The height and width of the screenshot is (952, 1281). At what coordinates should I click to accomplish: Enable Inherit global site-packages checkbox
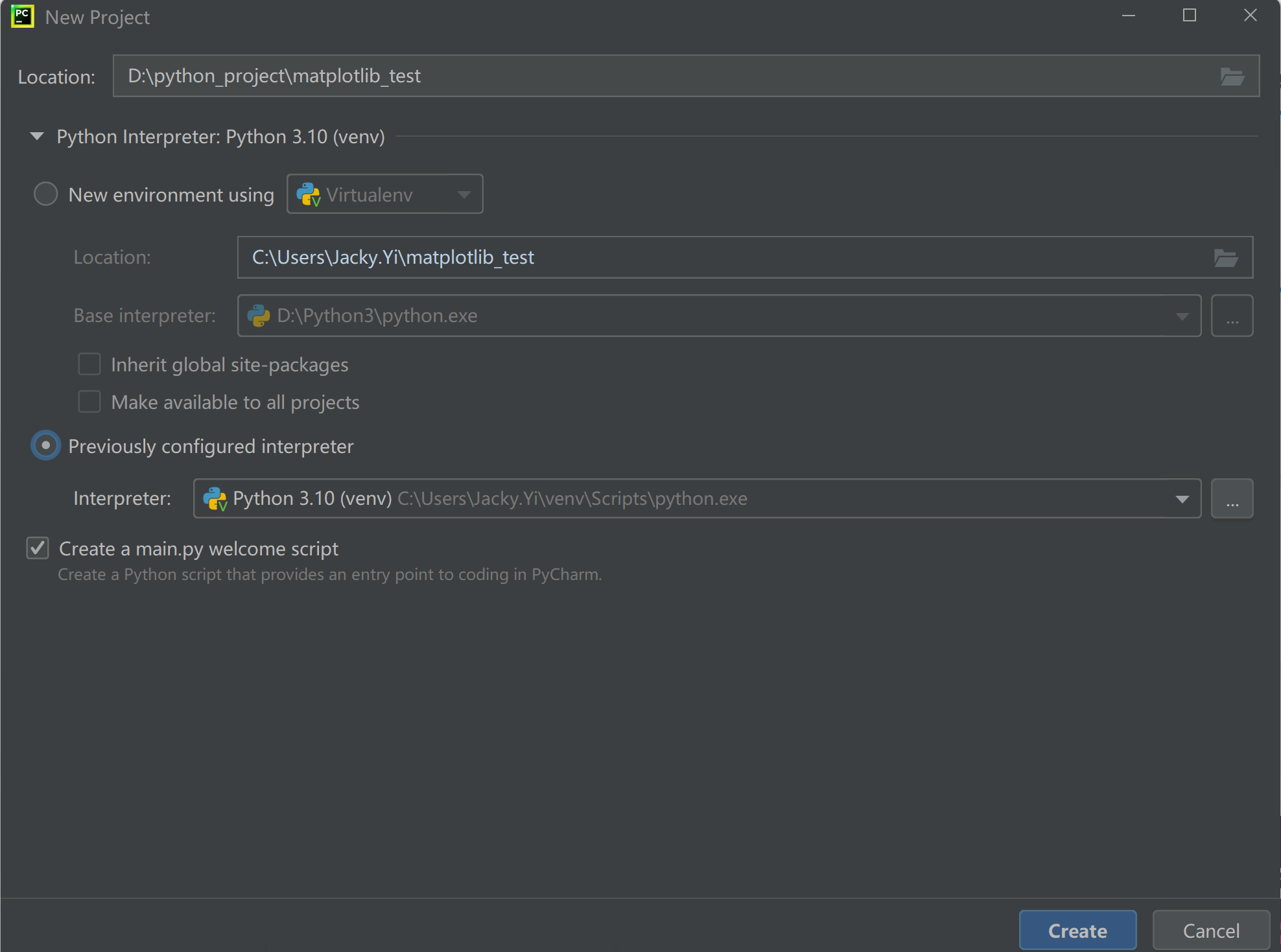tap(89, 364)
